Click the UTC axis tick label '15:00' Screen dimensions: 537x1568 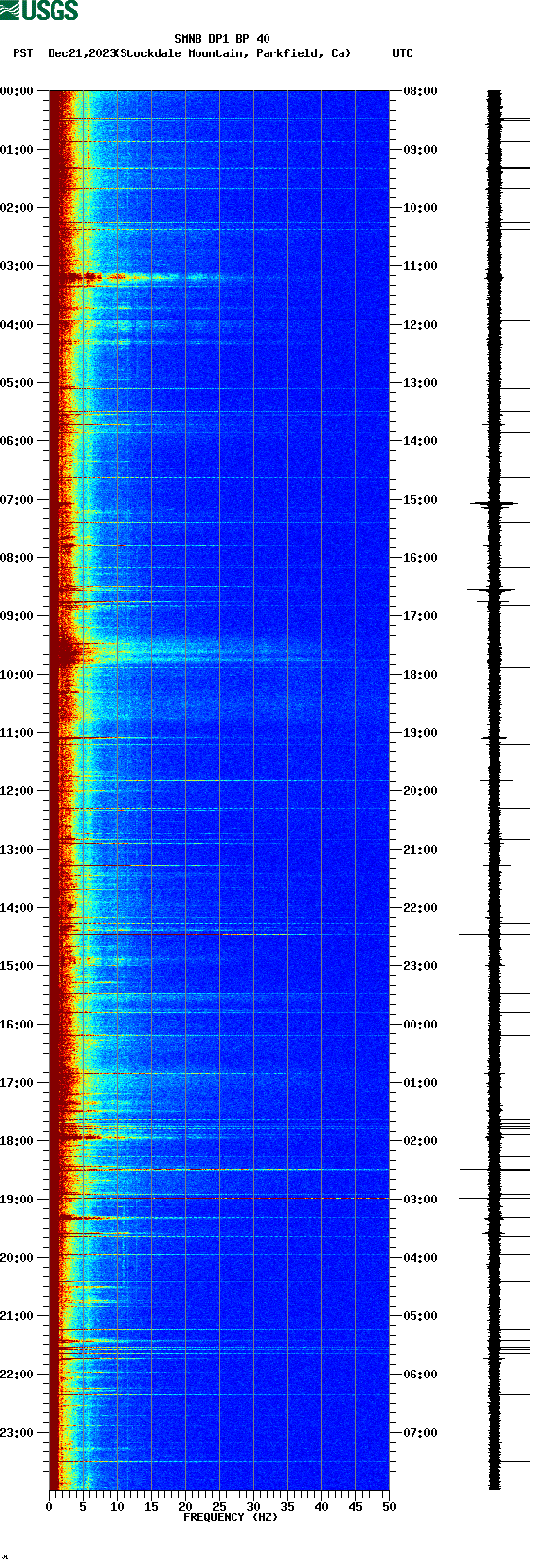coord(420,500)
